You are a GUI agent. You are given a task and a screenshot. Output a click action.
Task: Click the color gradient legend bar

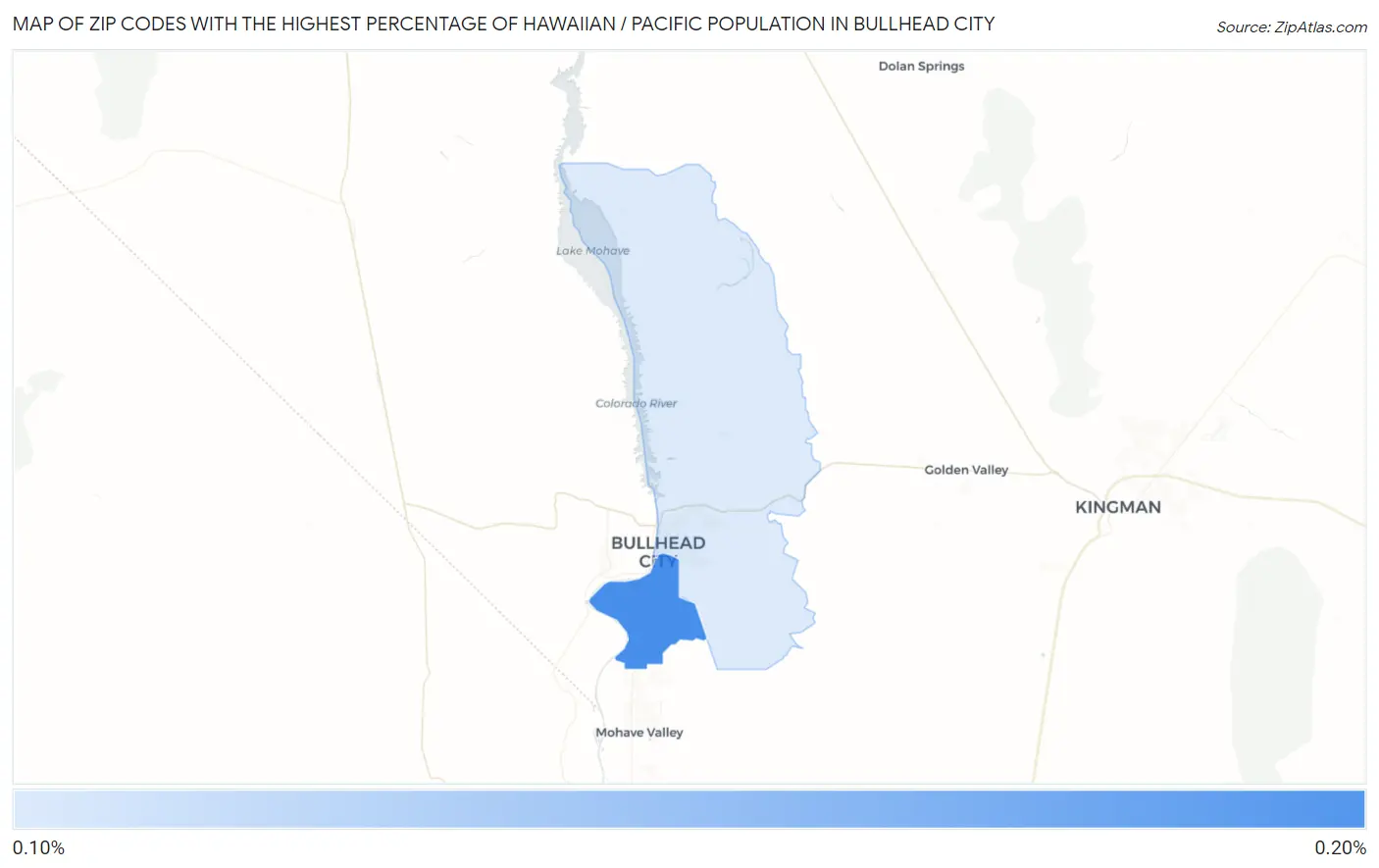(689, 809)
